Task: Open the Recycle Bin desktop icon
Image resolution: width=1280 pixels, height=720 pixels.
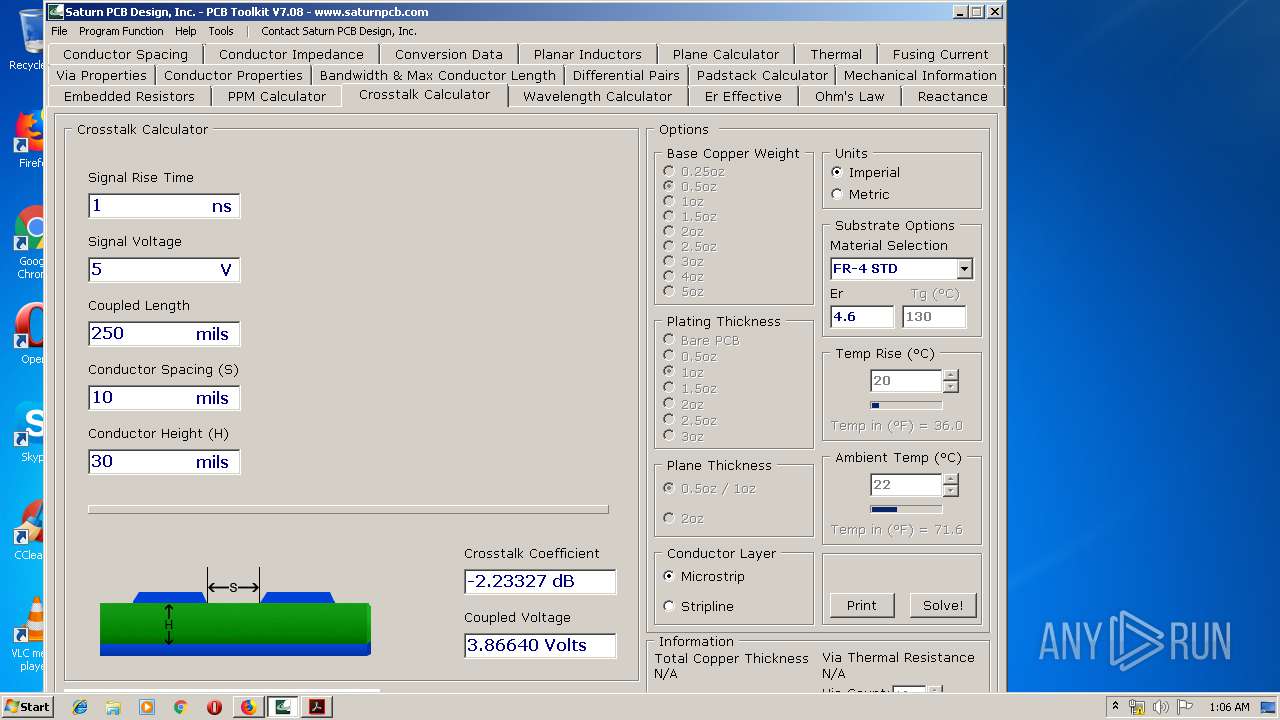Action: (26, 40)
